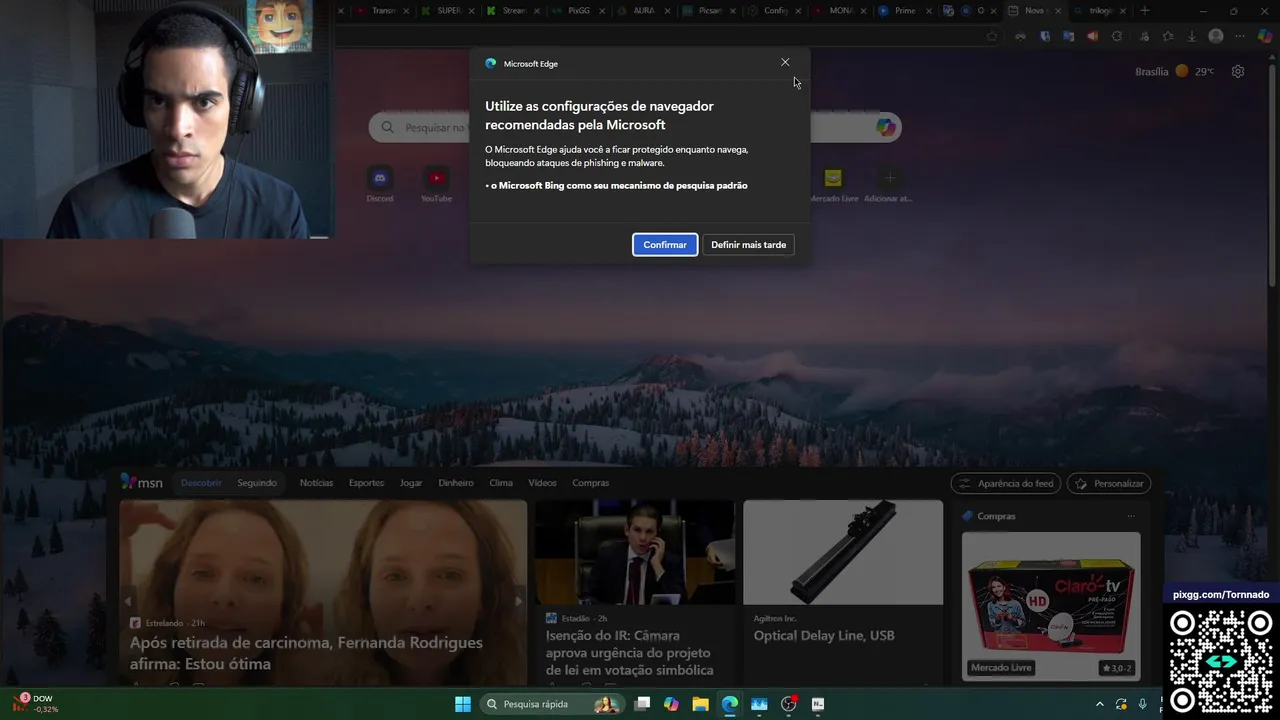Open the Windows Start menu

coord(463,704)
